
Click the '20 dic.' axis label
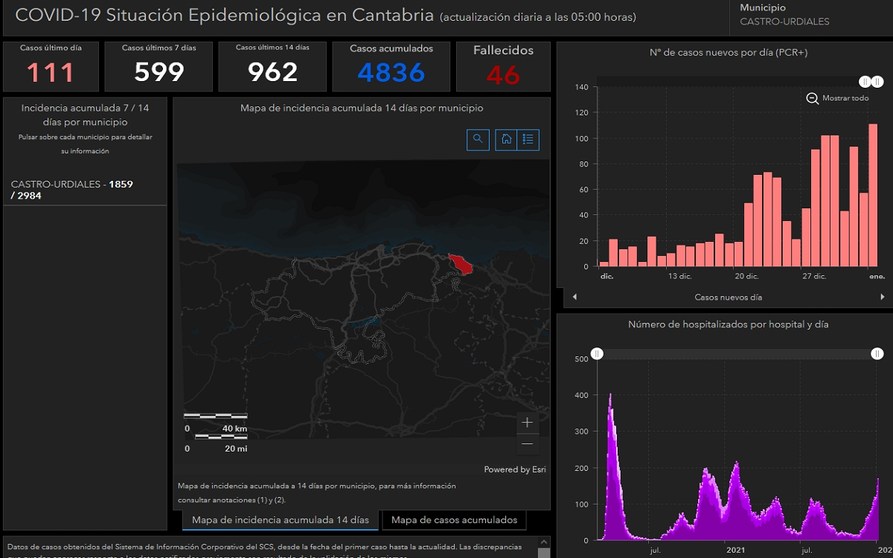coord(746,276)
